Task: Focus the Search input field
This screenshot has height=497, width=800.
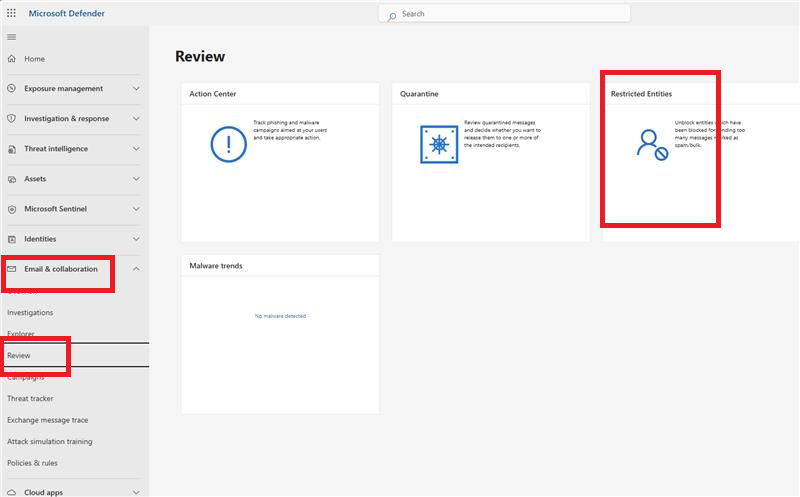Action: (504, 14)
